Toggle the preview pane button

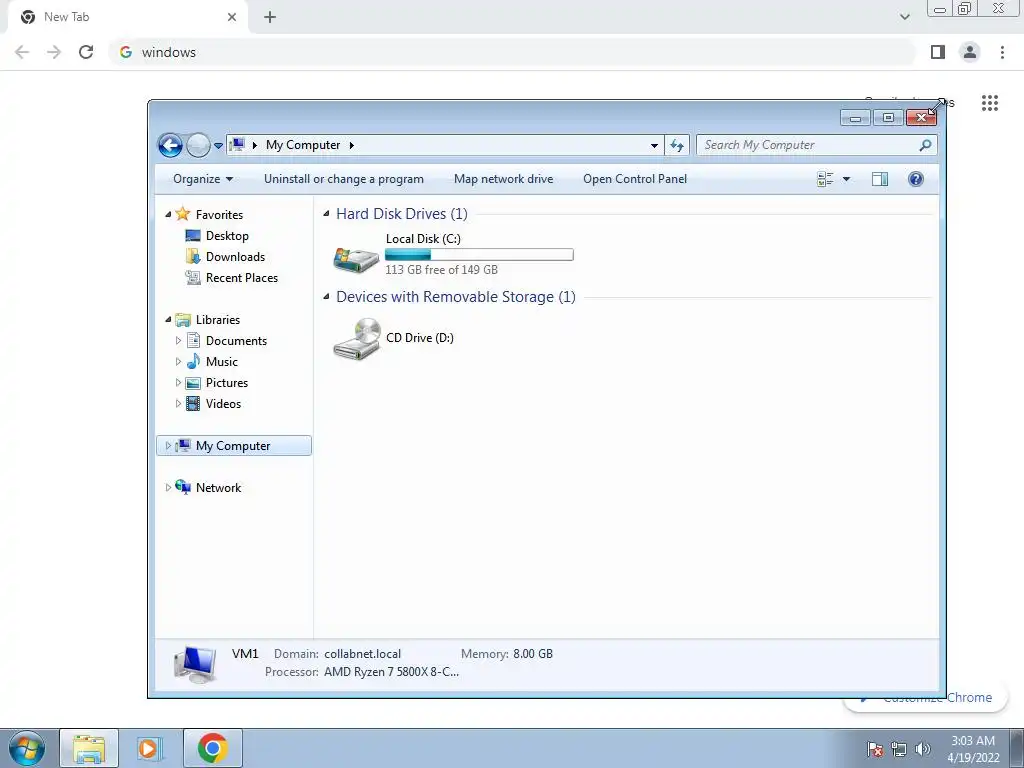point(880,179)
